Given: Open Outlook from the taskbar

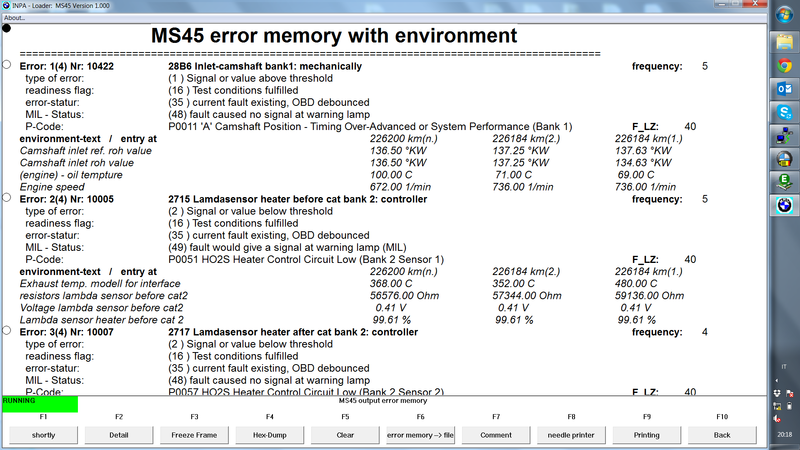Looking at the screenshot, I should click(x=784, y=89).
